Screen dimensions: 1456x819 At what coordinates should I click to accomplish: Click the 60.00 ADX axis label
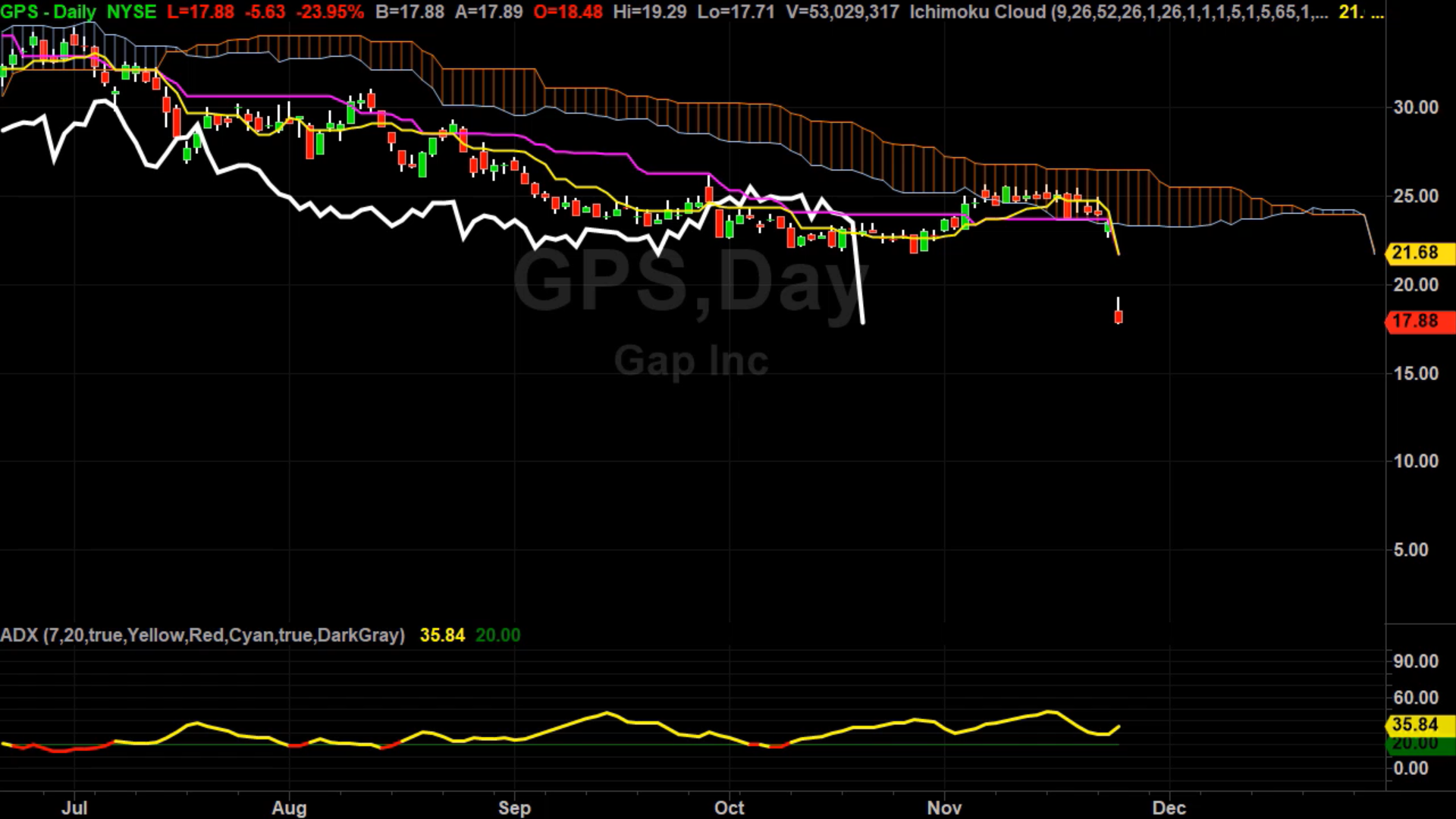[x=1416, y=698]
